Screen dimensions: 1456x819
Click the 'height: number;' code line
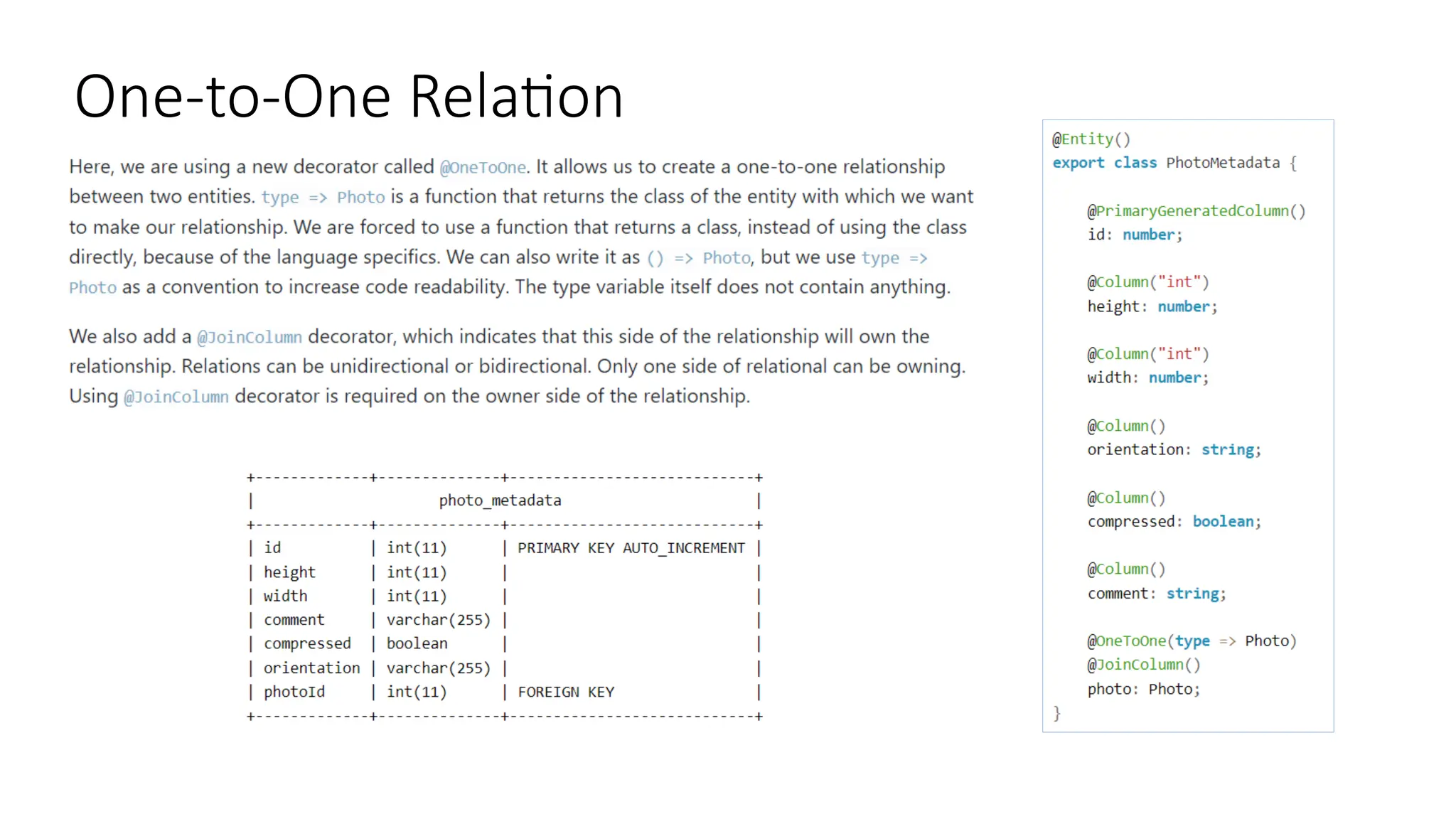click(1152, 306)
